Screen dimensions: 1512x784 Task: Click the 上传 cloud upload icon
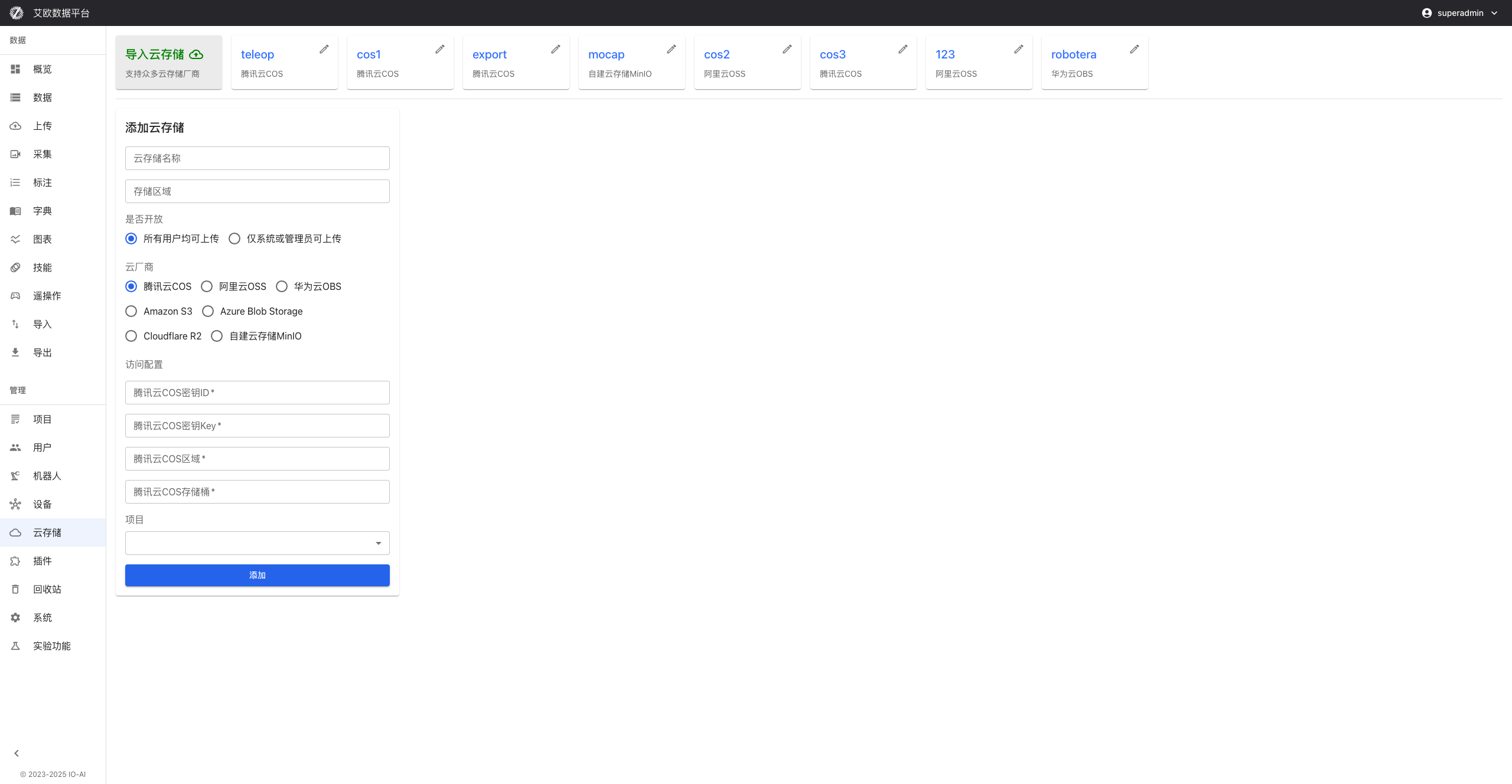[15, 126]
